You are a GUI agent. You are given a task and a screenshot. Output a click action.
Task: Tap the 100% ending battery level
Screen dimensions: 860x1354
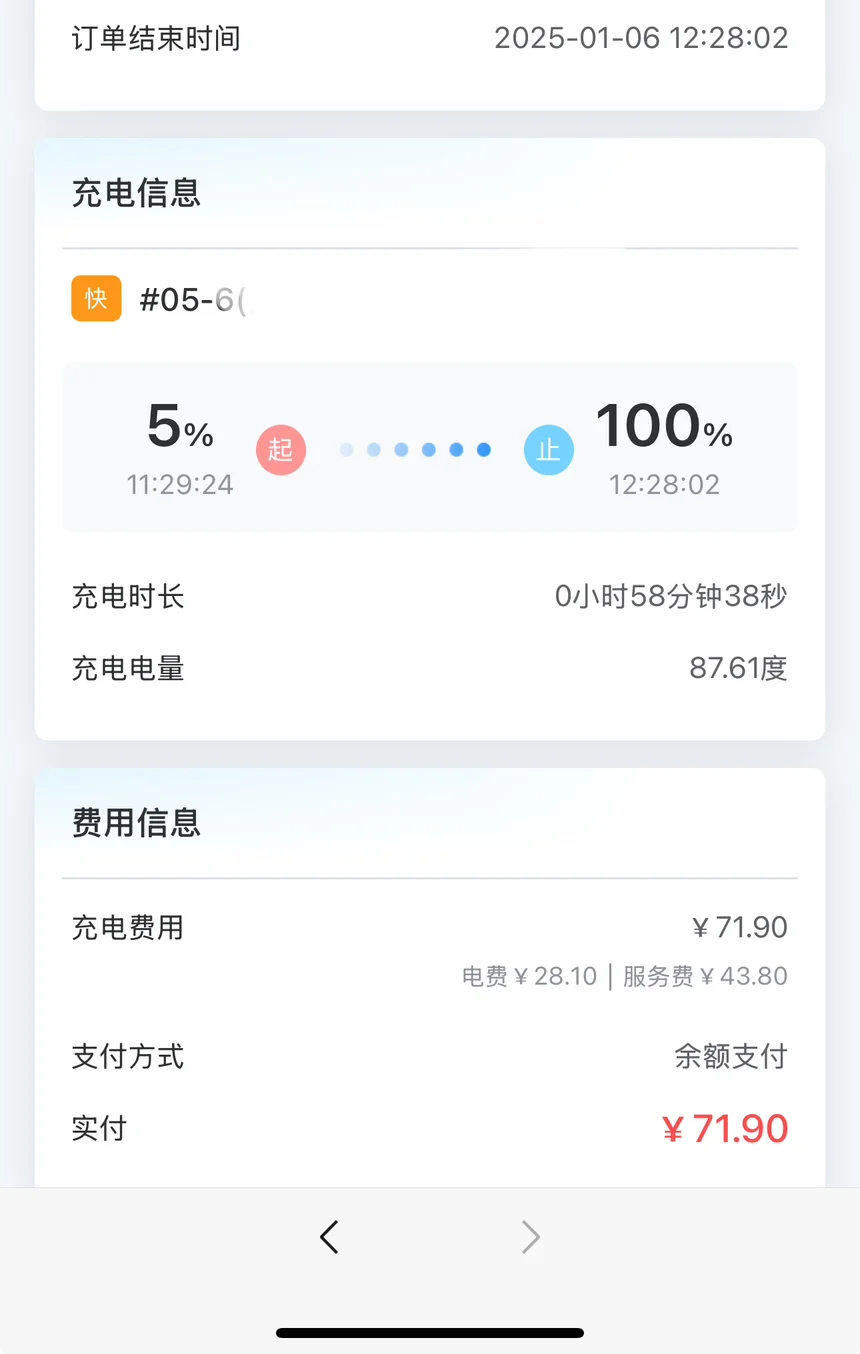point(664,426)
